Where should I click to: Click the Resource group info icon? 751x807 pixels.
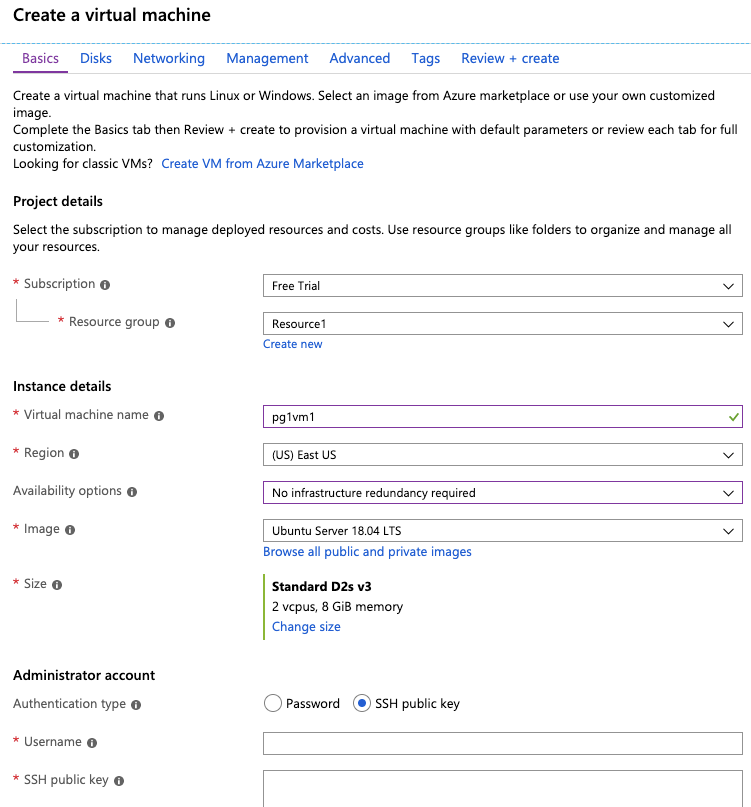tap(170, 323)
